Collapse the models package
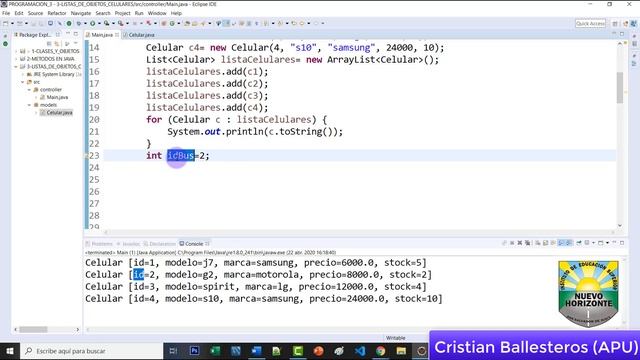The height and width of the screenshot is (360, 640). tap(29, 105)
